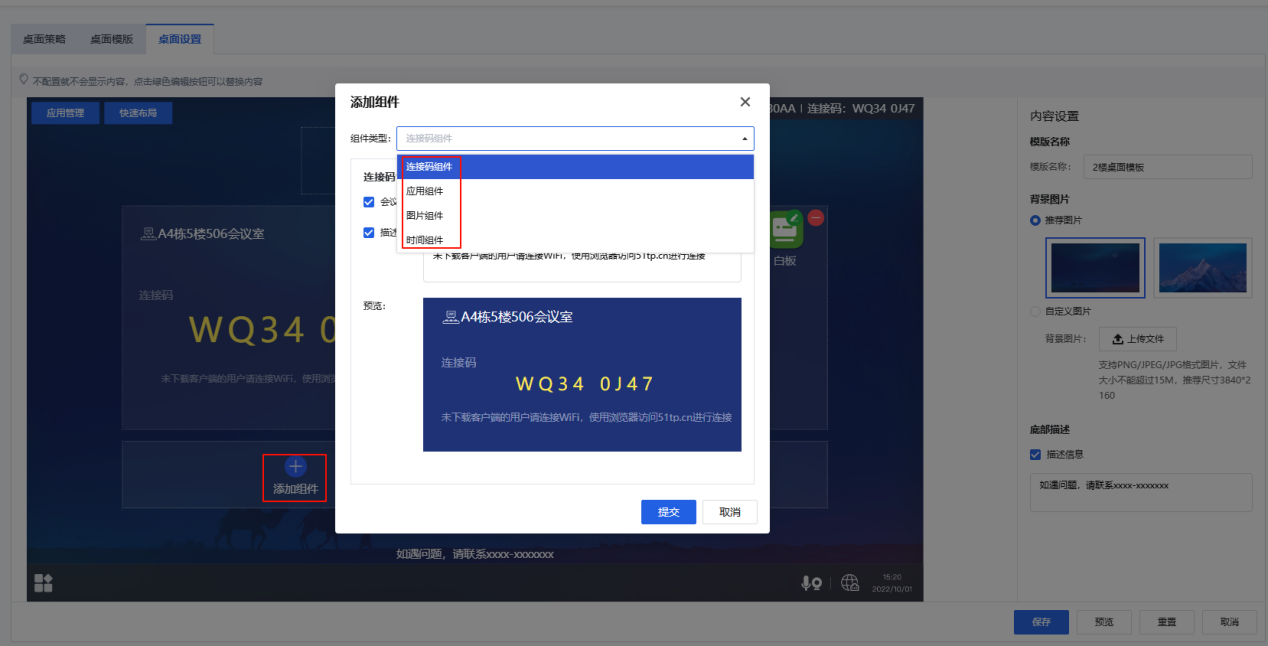Viewport: 1268px width, 646px height.
Task: Open the 桌面模版 tab
Action: point(111,39)
